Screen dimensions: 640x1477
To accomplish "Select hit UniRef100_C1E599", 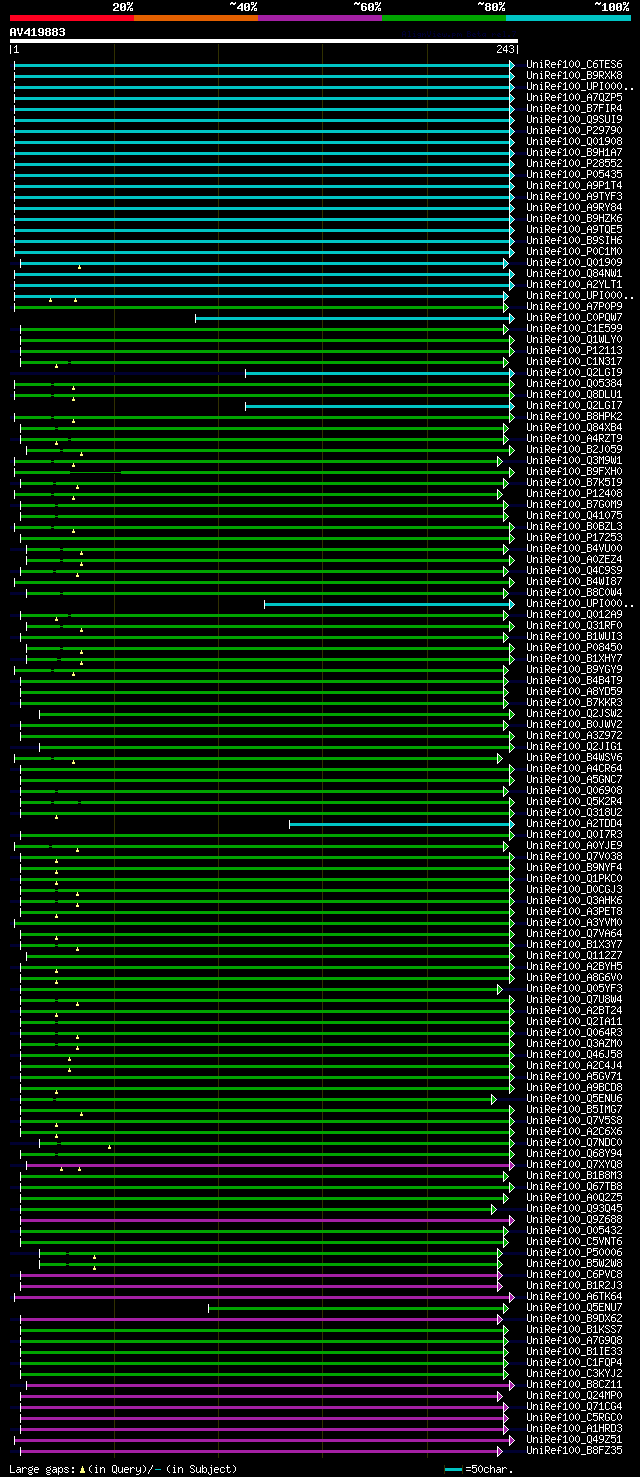I will coord(574,328).
